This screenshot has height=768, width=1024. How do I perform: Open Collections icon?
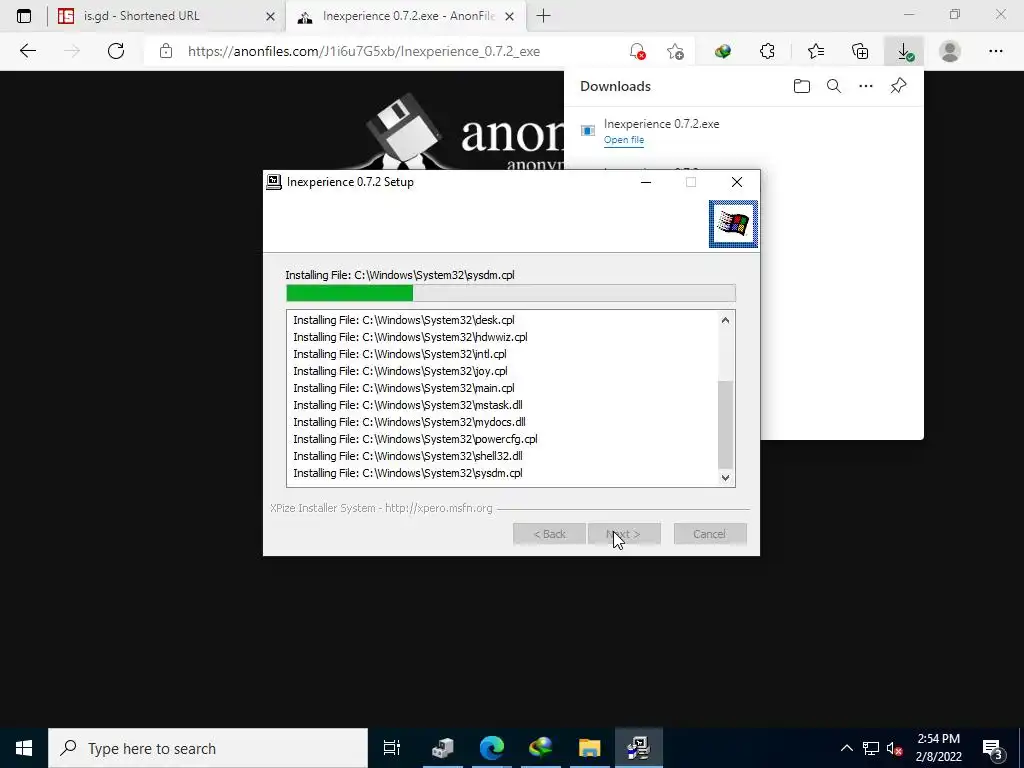[x=860, y=51]
